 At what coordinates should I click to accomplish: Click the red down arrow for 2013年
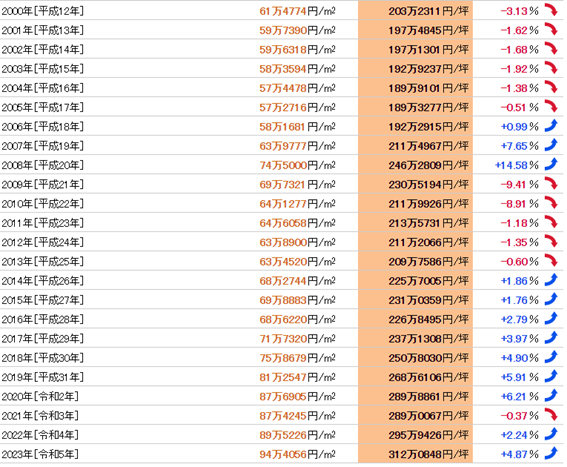tap(551, 261)
